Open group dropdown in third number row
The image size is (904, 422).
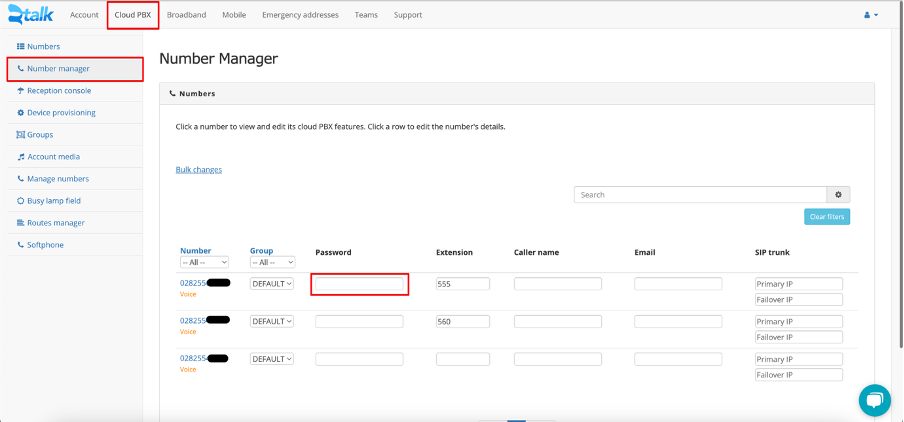tap(272, 359)
